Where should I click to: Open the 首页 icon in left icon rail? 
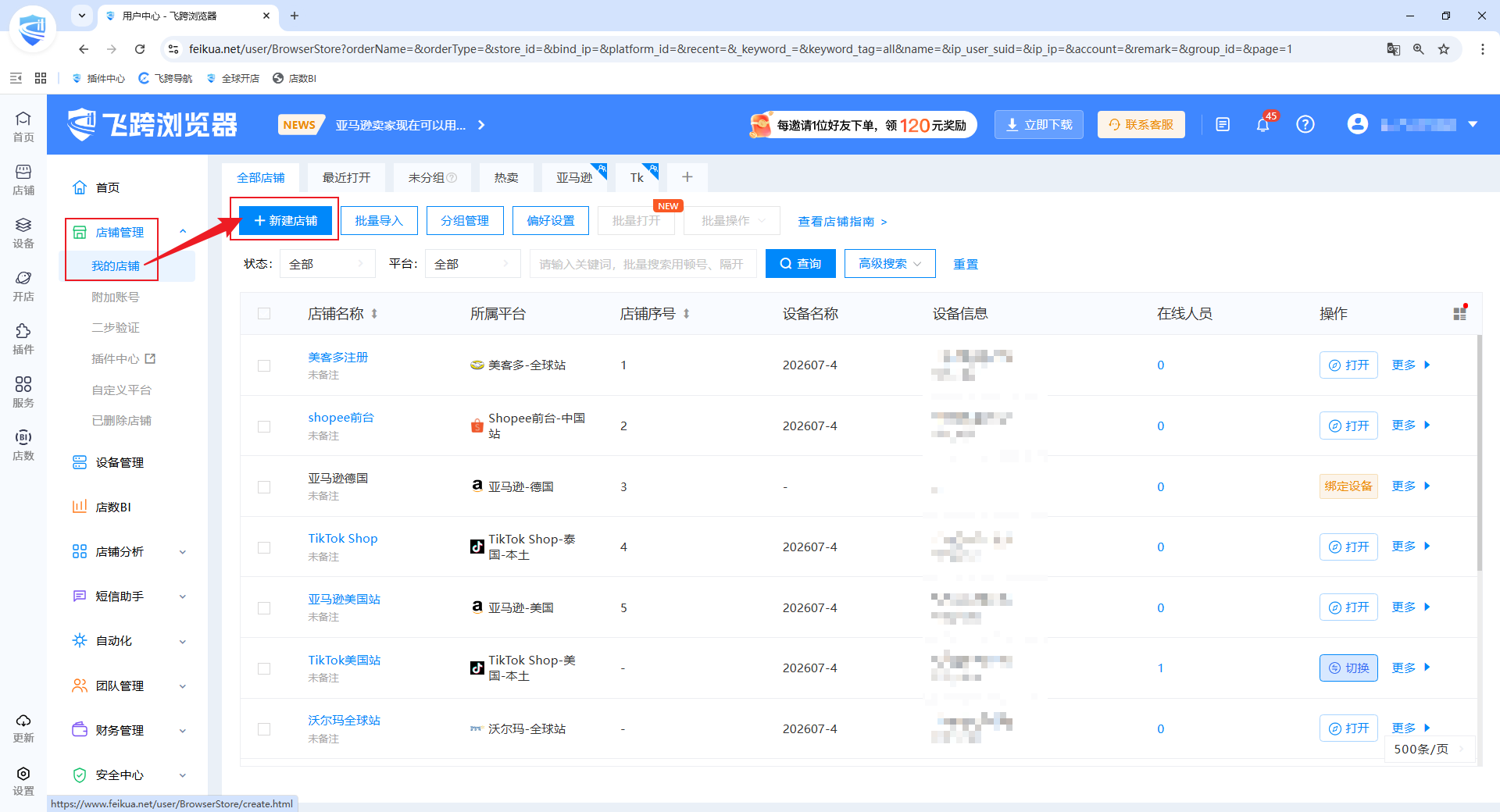[x=23, y=126]
